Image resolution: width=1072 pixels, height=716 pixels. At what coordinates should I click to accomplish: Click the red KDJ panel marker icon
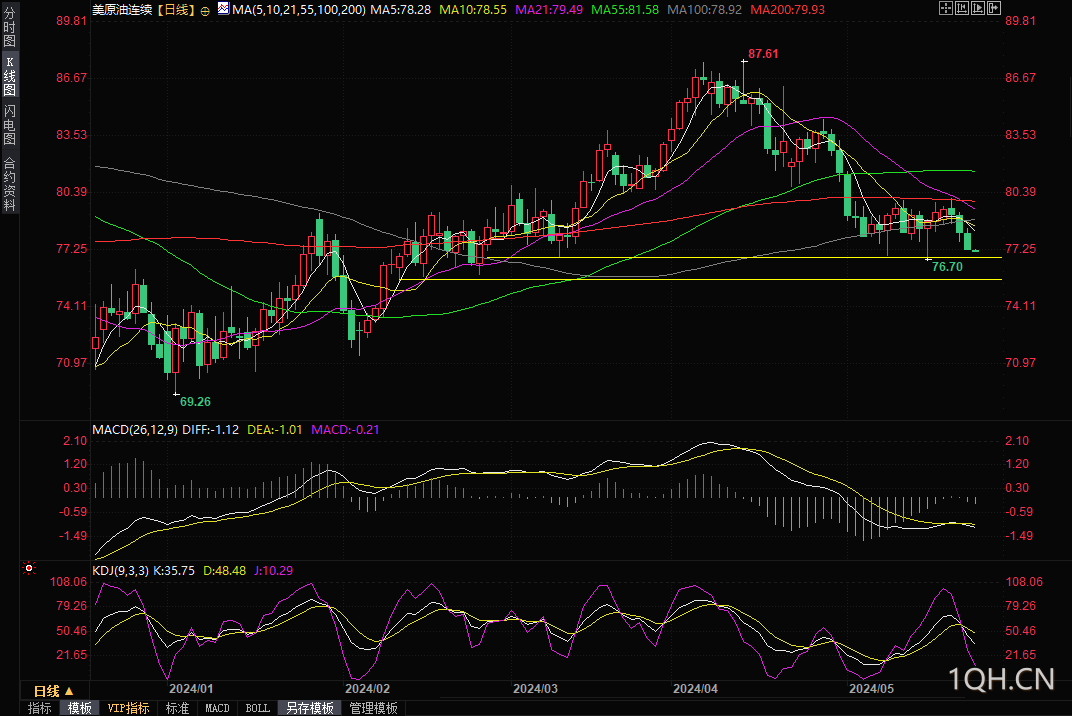click(29, 568)
